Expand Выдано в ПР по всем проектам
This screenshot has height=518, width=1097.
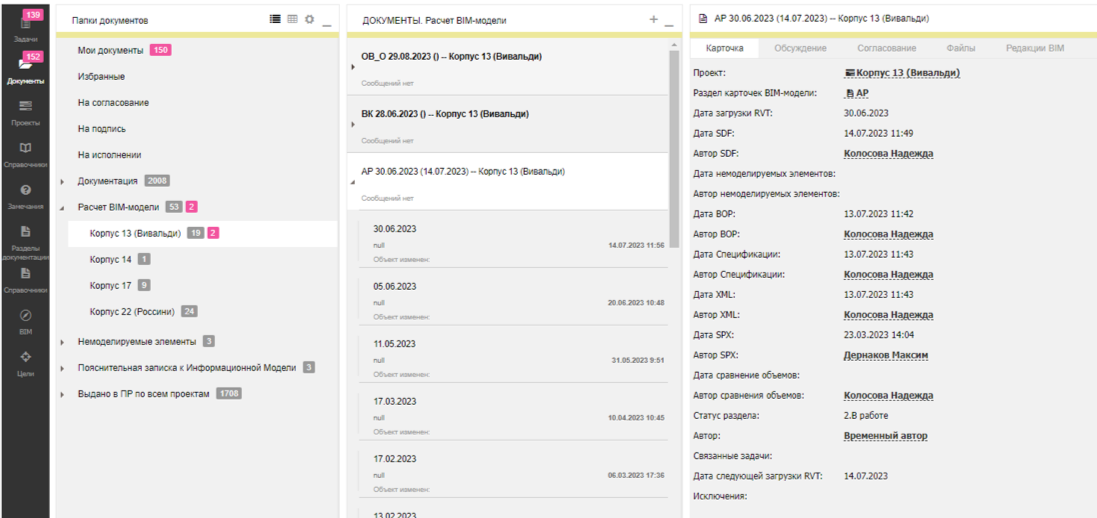click(x=62, y=395)
